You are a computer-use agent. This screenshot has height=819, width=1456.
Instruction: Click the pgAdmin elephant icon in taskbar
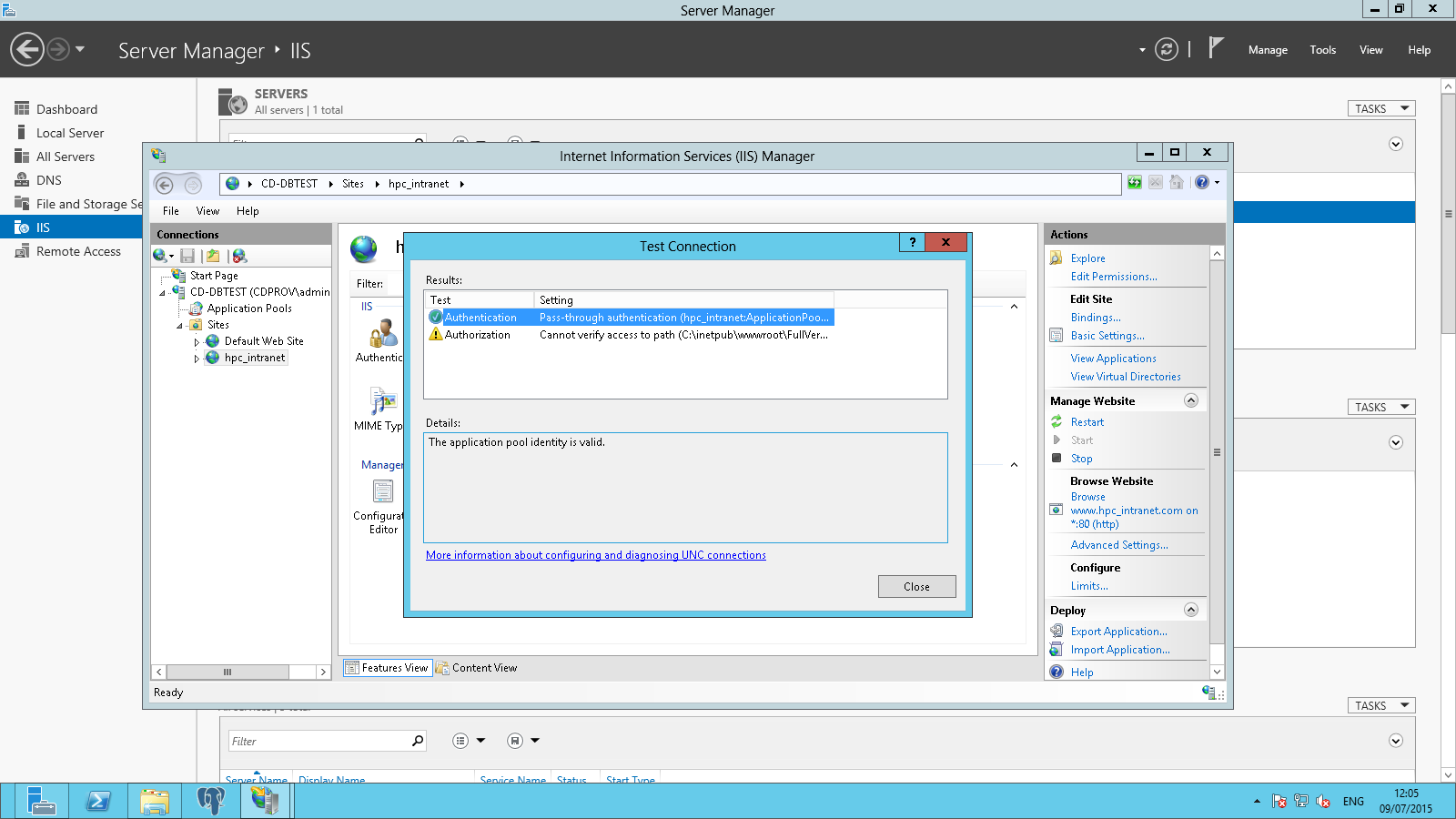pyautogui.click(x=211, y=801)
